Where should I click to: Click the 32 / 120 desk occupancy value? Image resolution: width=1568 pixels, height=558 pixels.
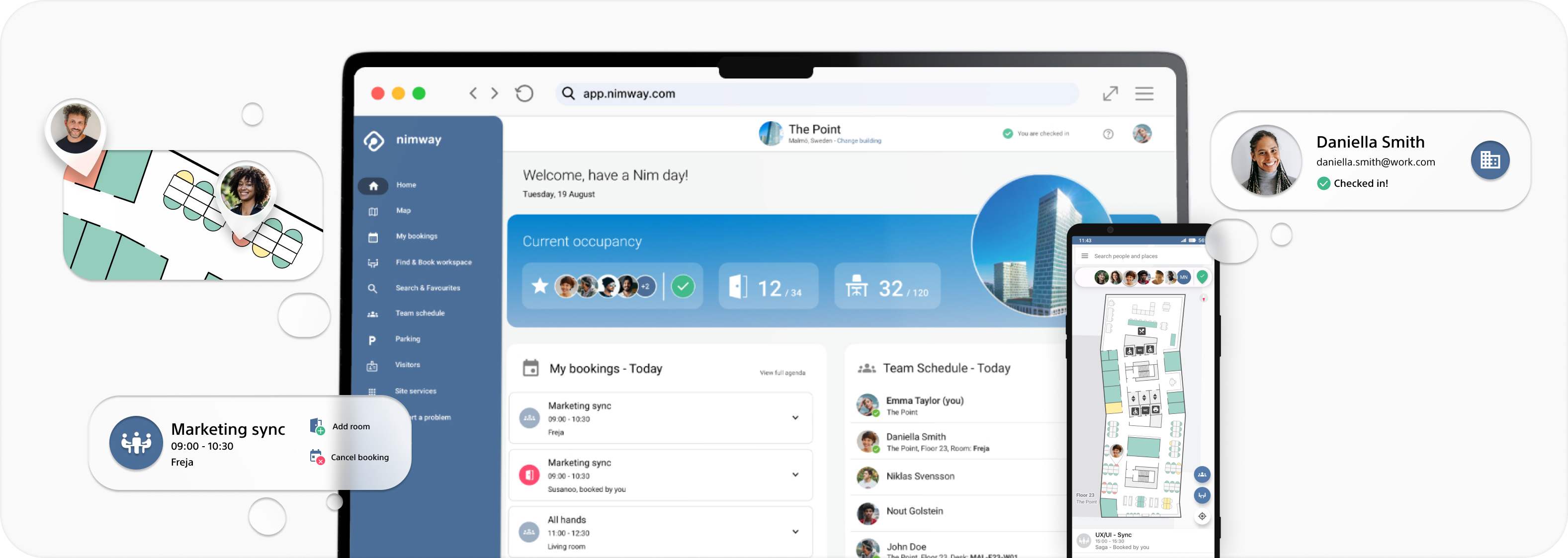(x=903, y=288)
